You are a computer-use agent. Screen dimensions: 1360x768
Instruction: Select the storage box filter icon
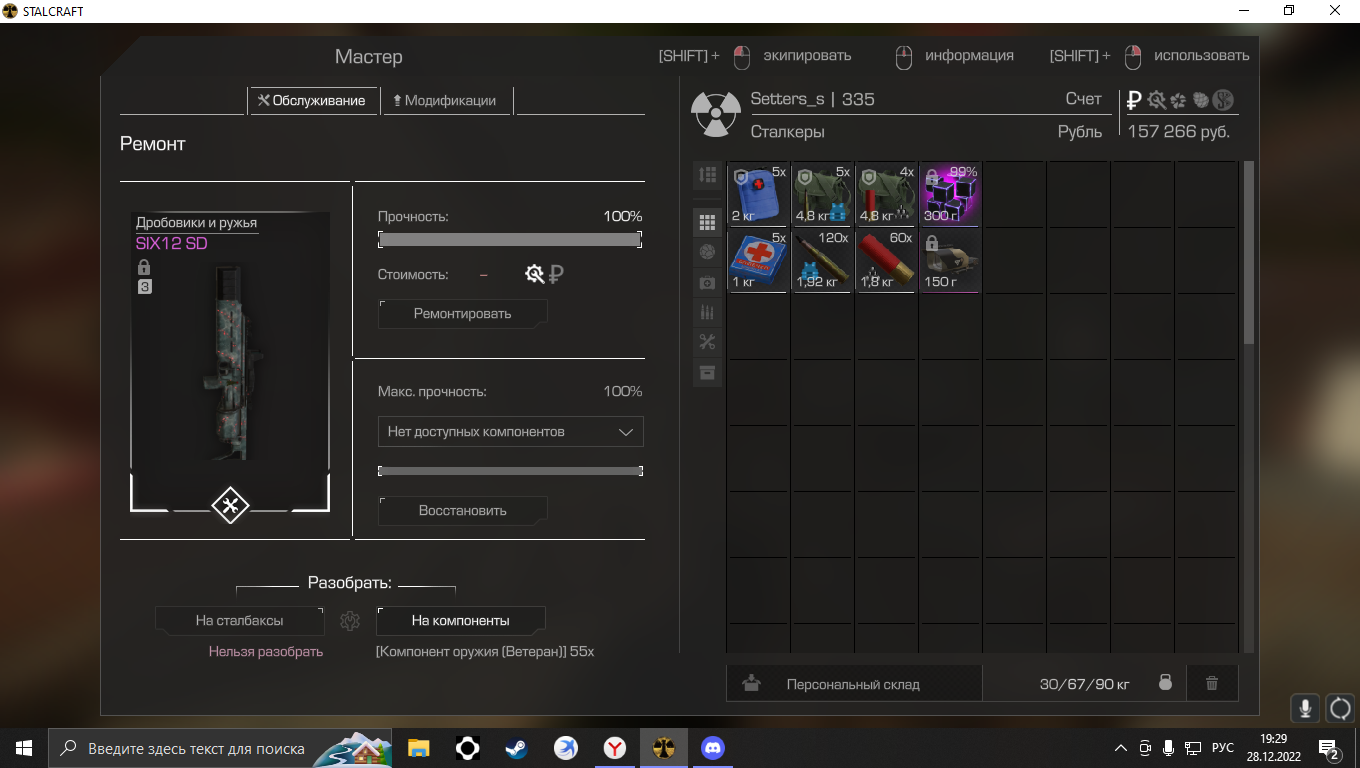(708, 373)
